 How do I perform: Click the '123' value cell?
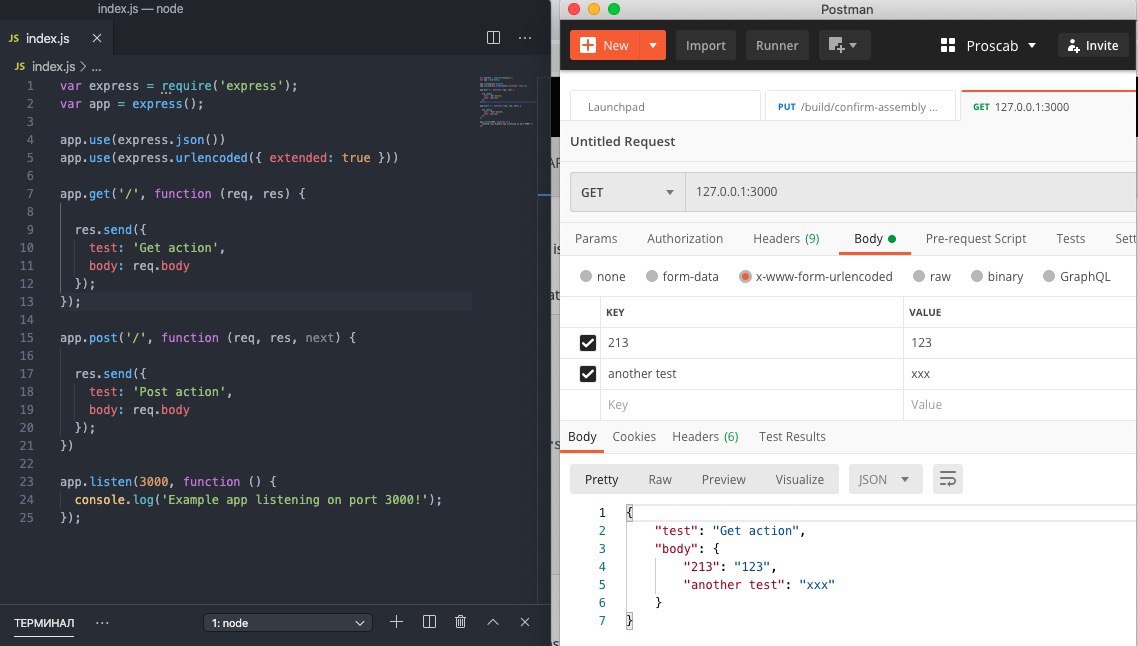pos(1020,343)
